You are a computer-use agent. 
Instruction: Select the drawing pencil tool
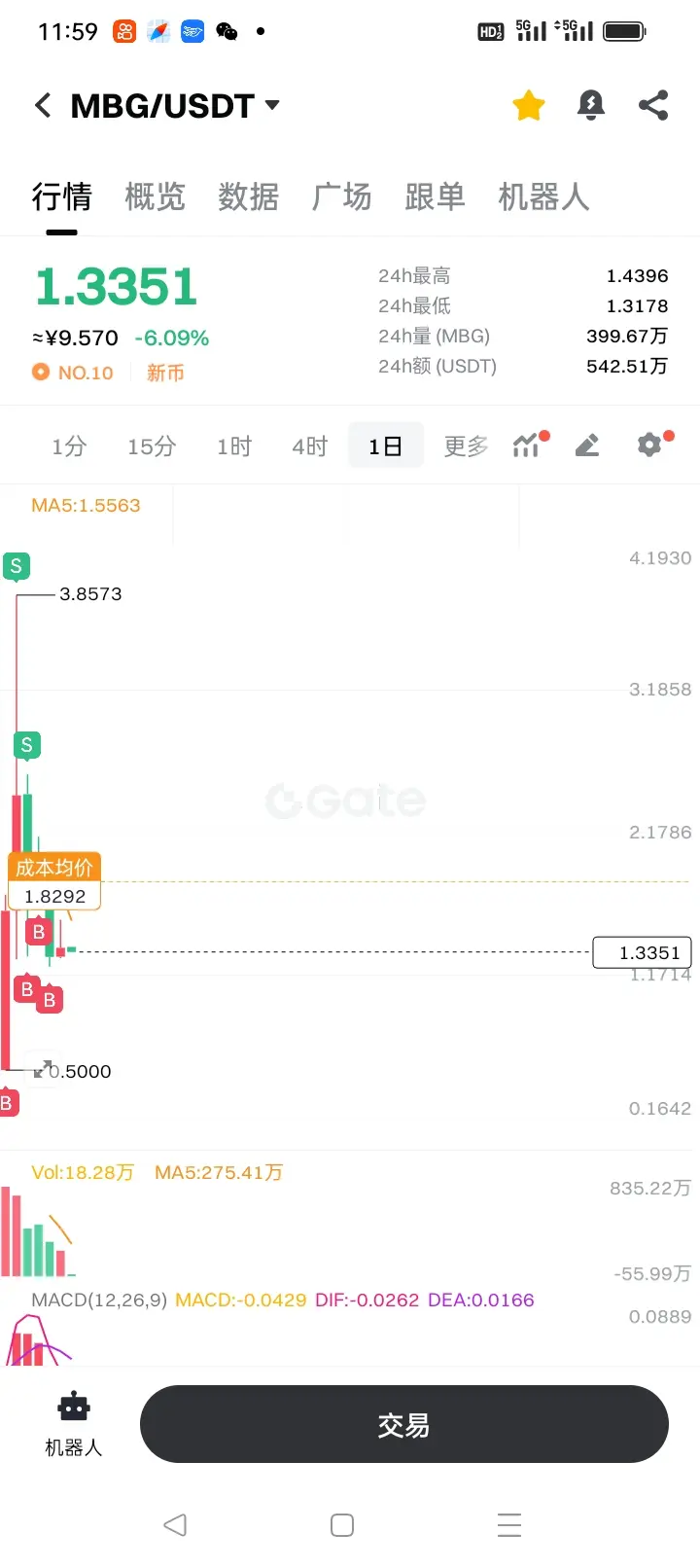coord(587,445)
